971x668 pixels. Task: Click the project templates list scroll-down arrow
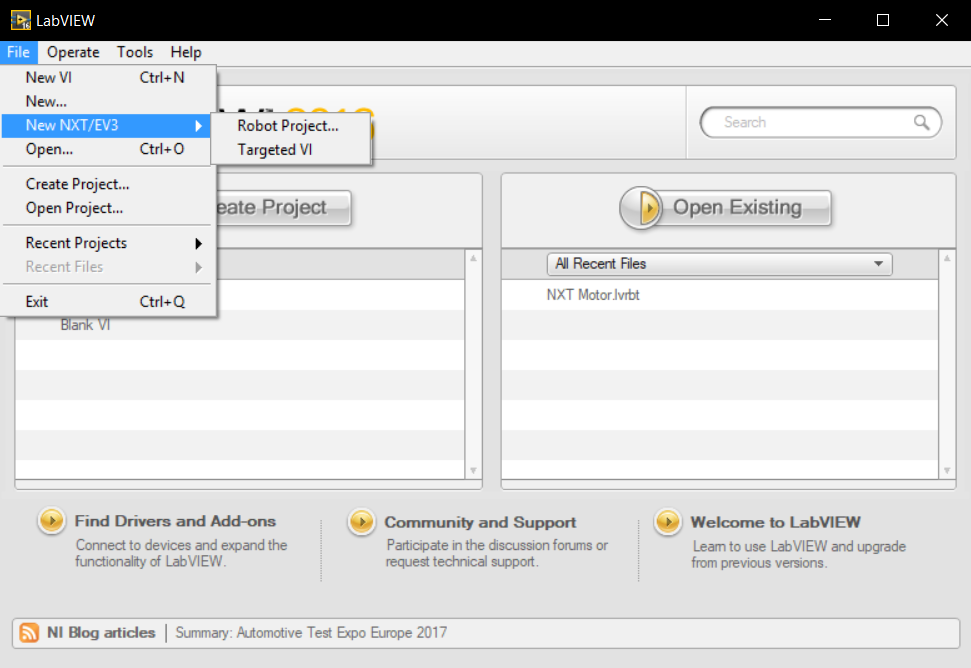tap(473, 471)
